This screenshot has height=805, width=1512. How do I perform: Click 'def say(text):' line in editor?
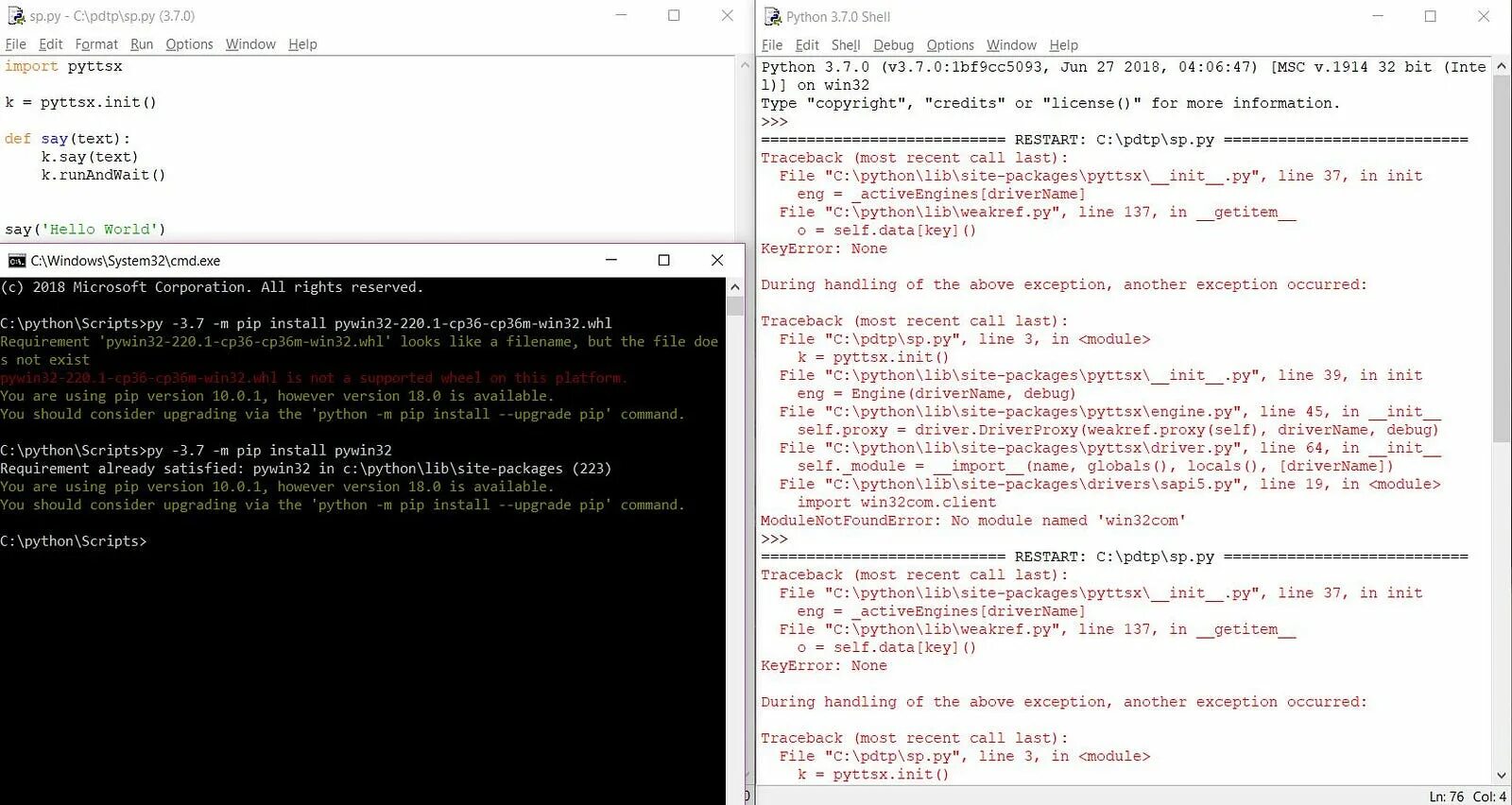click(67, 139)
